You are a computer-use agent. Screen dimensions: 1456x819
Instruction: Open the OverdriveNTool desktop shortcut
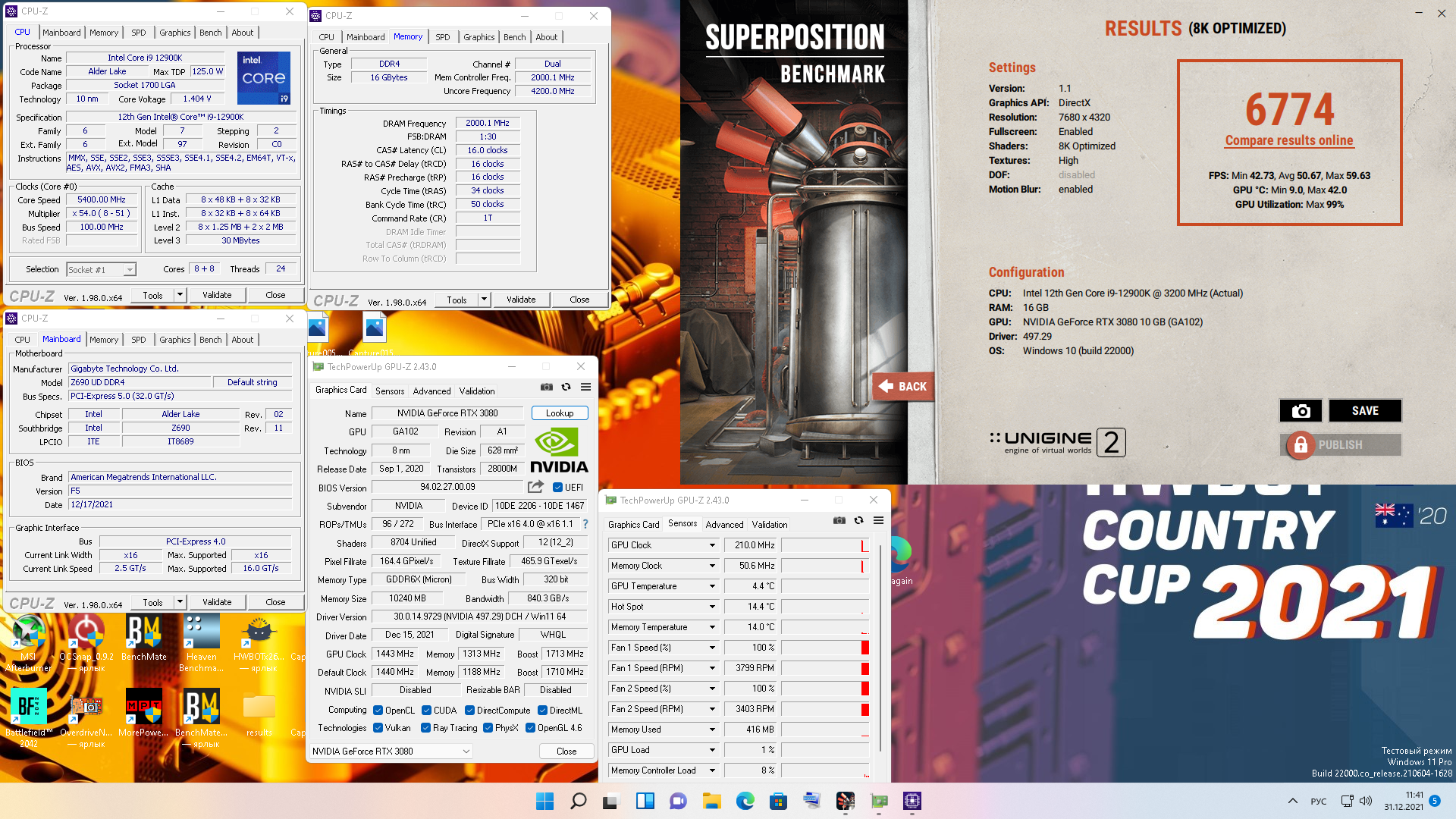[x=86, y=717]
